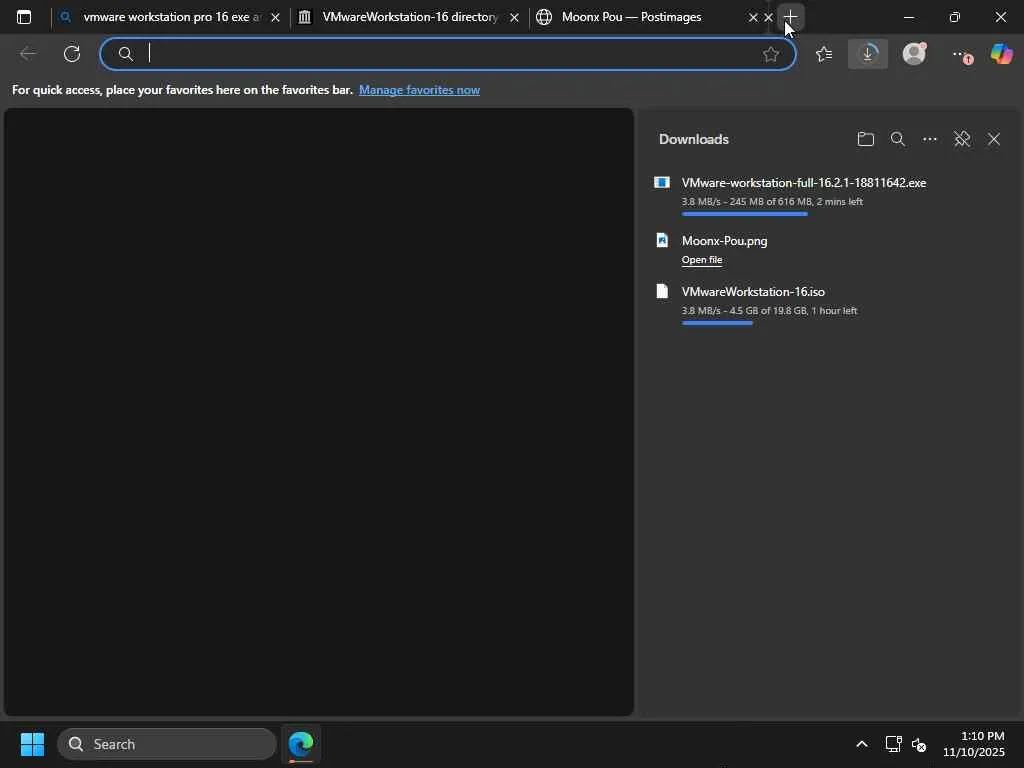The width and height of the screenshot is (1024, 768).
Task: Click the Microsoft Edge taskbar icon
Action: [x=301, y=744]
